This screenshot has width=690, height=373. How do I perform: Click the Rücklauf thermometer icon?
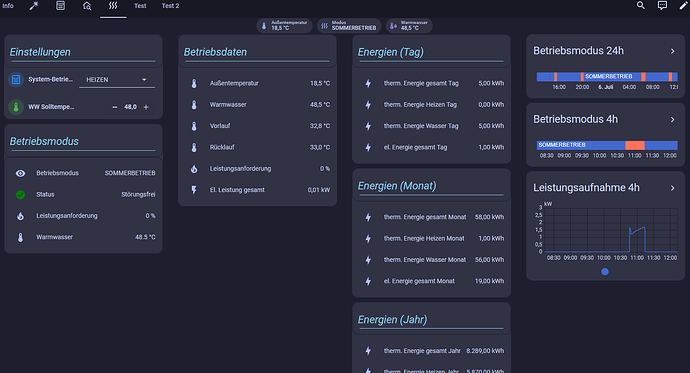pos(194,147)
